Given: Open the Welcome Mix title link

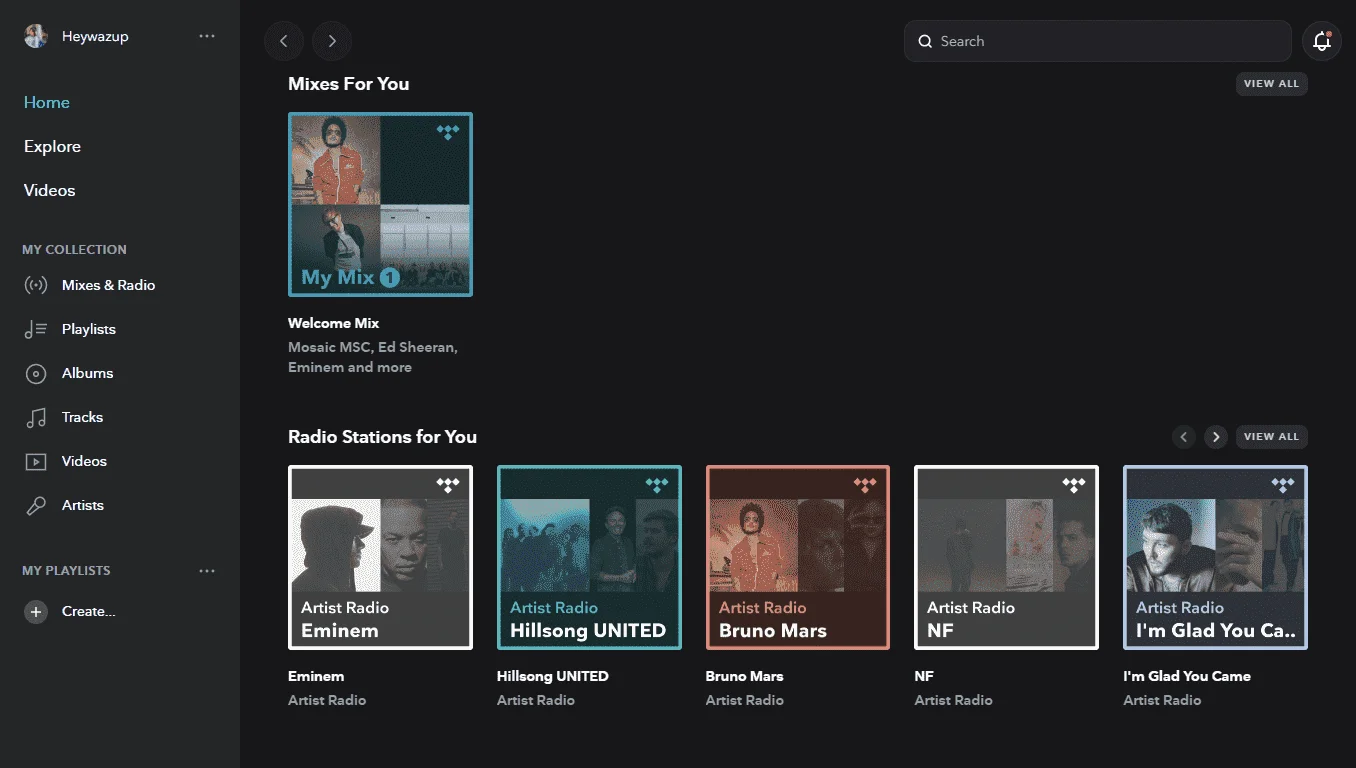Looking at the screenshot, I should (x=333, y=323).
